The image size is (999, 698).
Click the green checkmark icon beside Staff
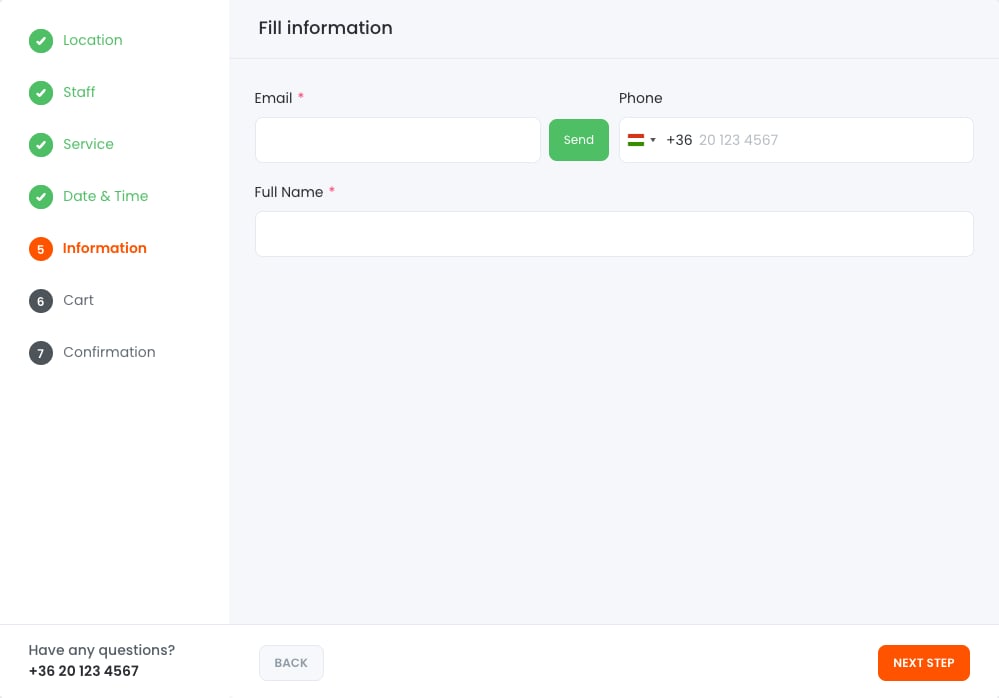40,93
